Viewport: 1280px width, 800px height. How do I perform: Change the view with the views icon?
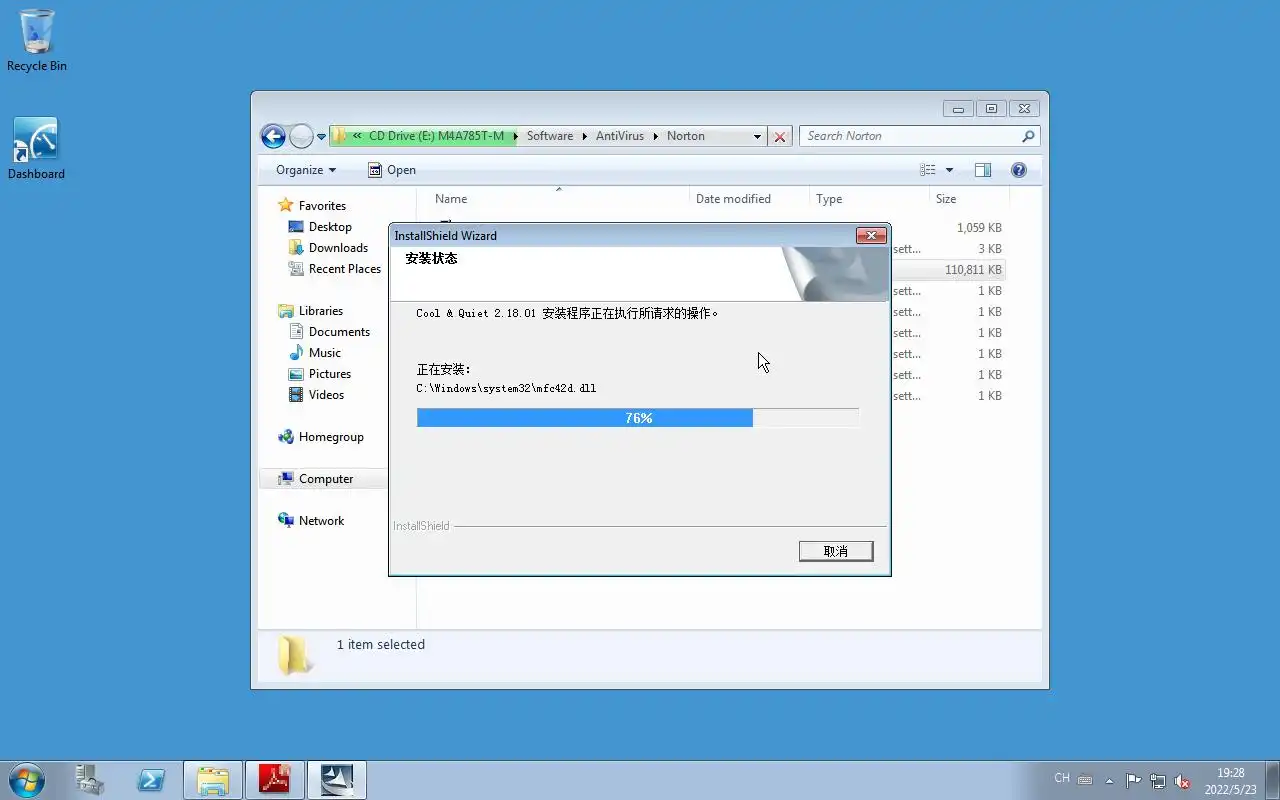tap(928, 170)
